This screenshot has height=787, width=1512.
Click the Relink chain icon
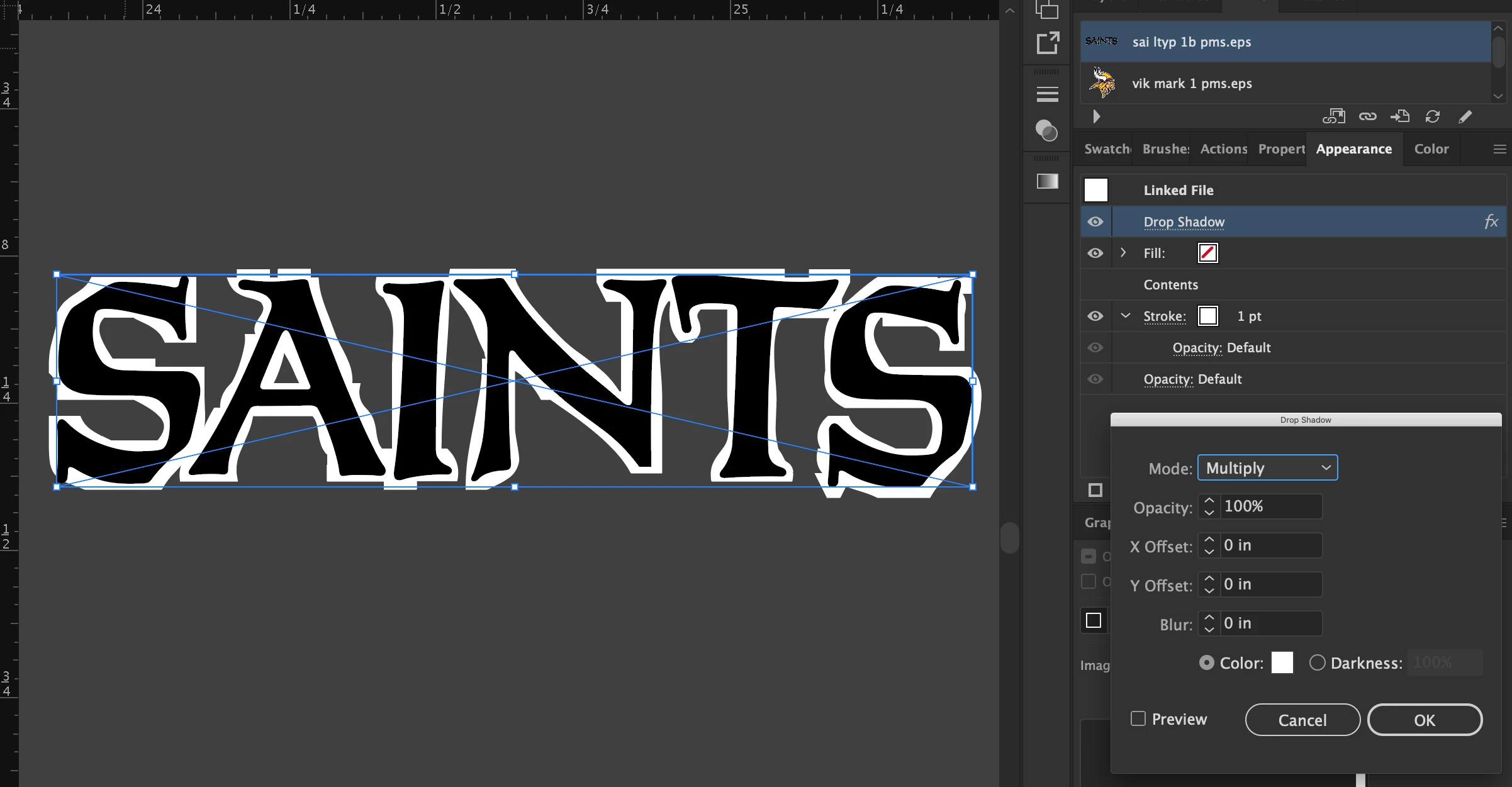click(1367, 116)
